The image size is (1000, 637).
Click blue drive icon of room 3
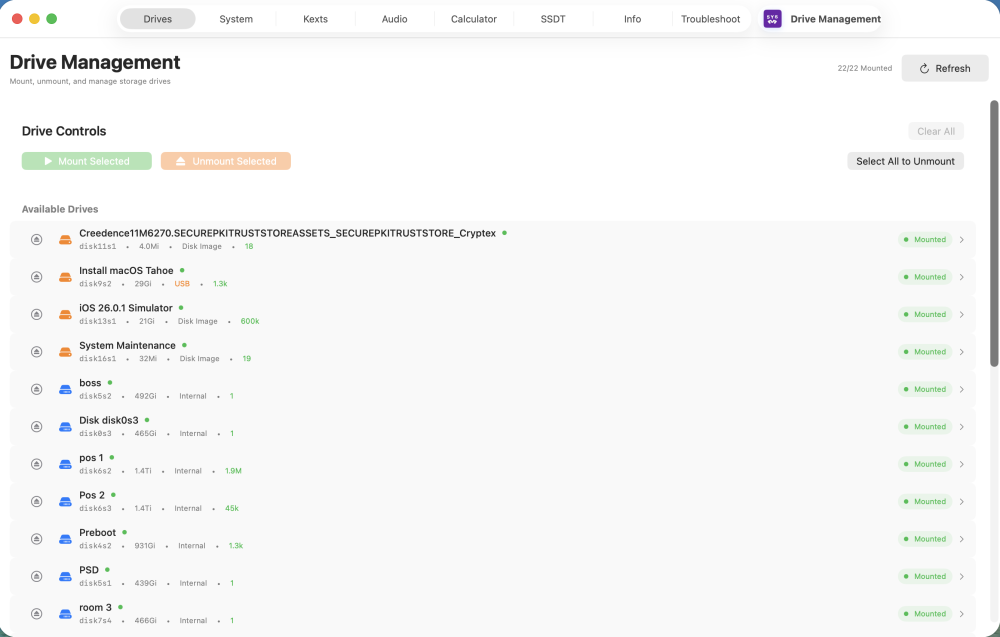tap(65, 614)
